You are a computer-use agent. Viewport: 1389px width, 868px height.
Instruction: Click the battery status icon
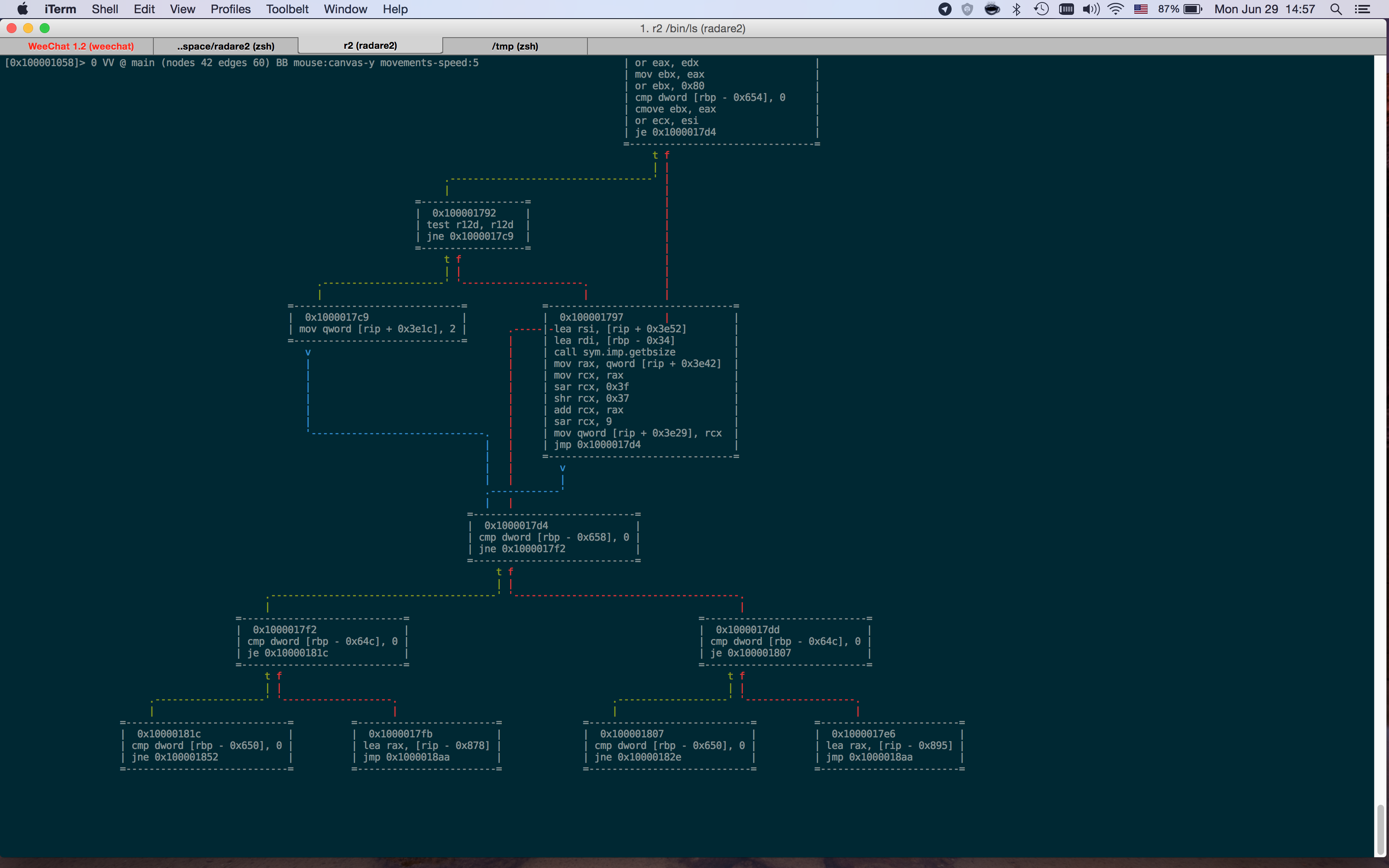coord(1193,9)
